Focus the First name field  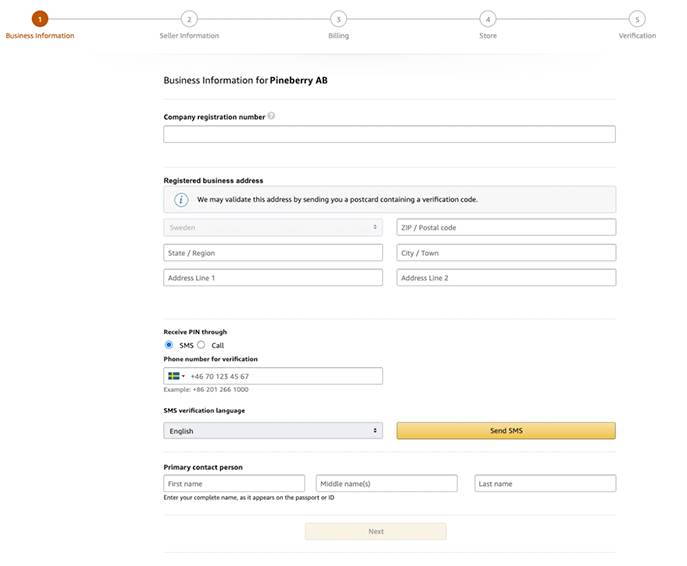(234, 483)
